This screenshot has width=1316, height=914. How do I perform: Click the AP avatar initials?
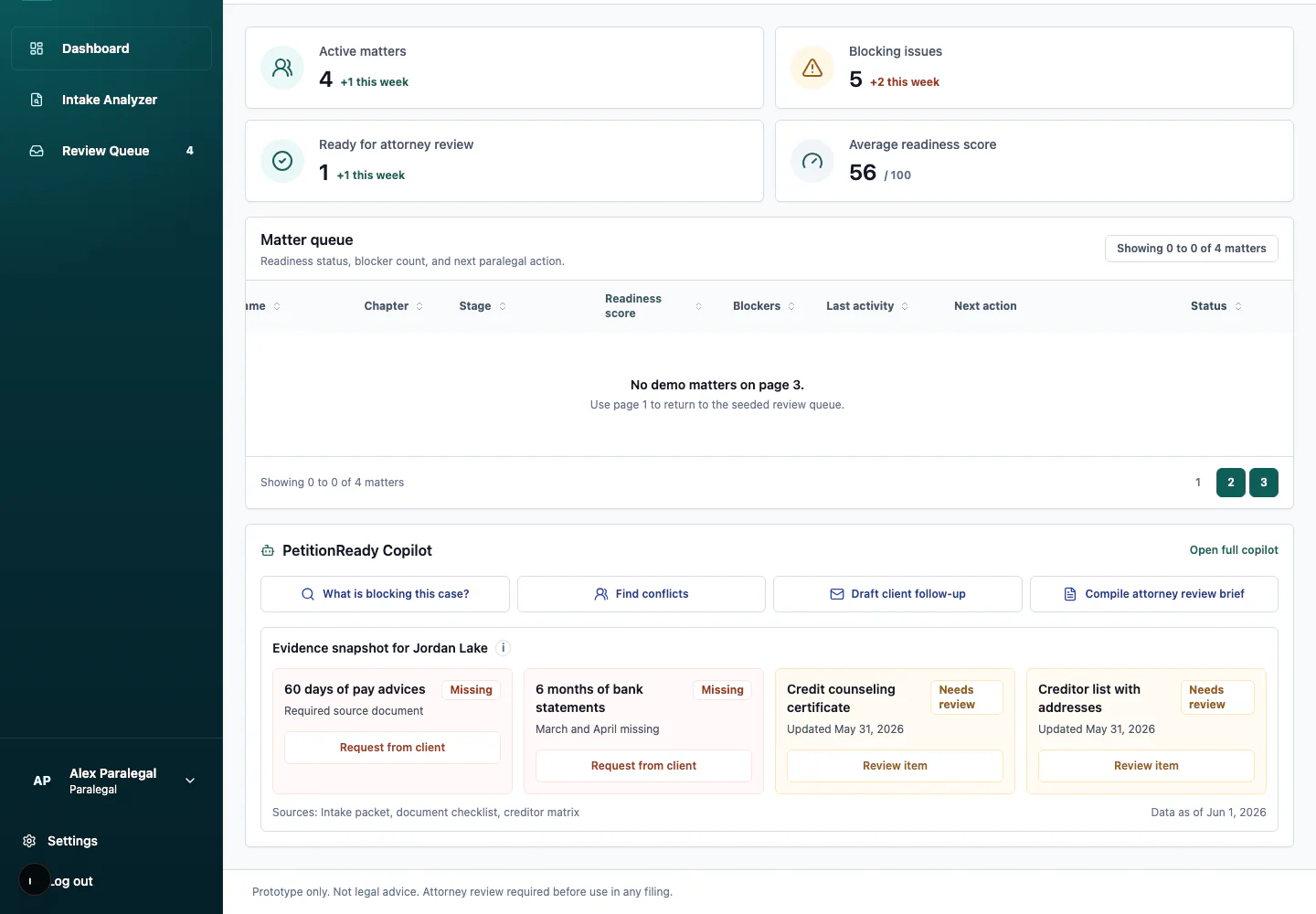pyautogui.click(x=42, y=781)
